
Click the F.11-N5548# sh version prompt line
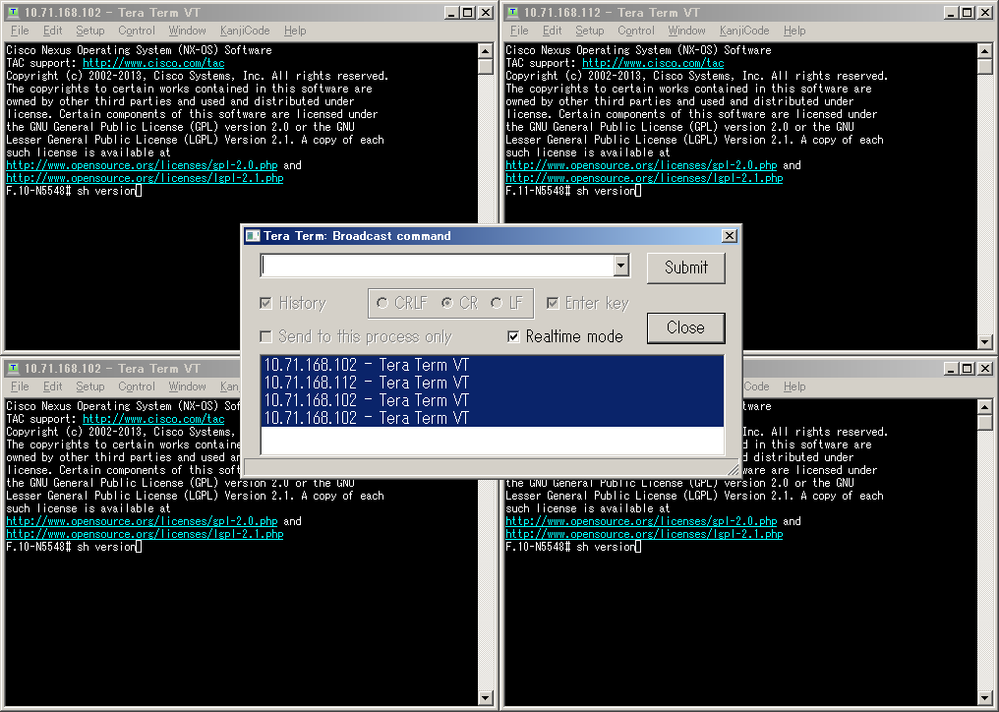click(573, 190)
